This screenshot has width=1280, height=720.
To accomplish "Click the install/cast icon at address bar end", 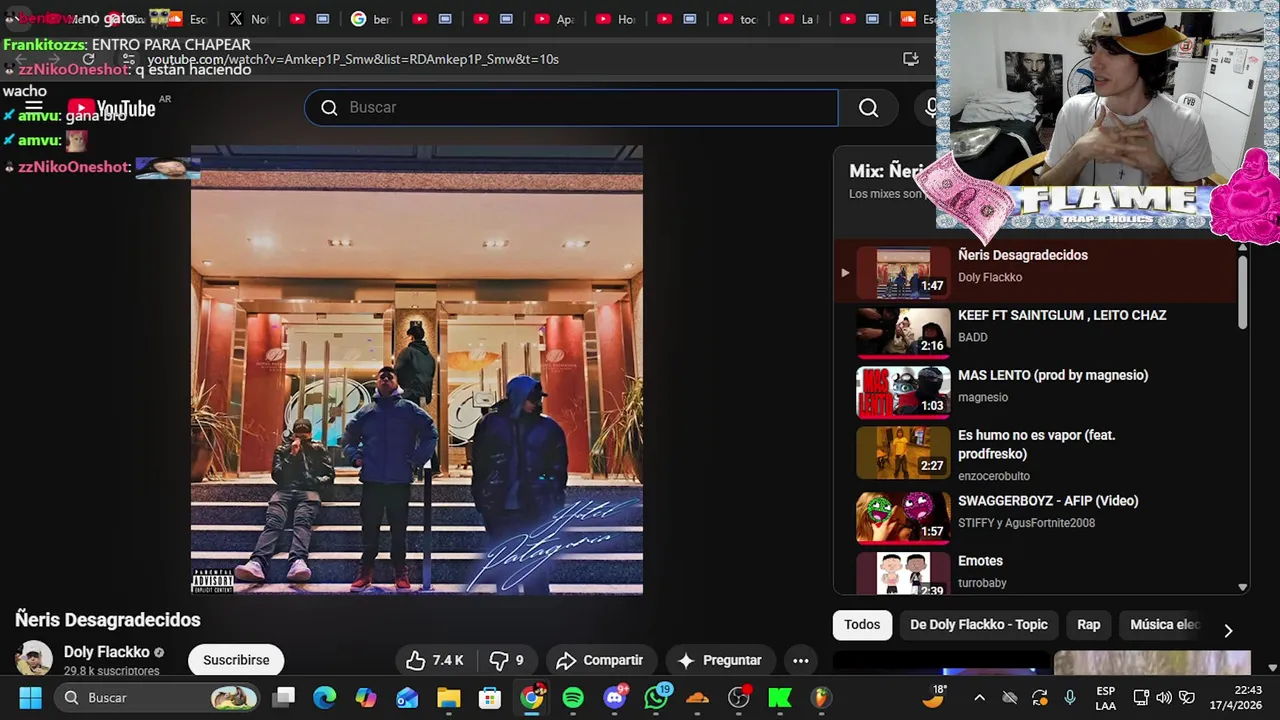I will (910, 59).
